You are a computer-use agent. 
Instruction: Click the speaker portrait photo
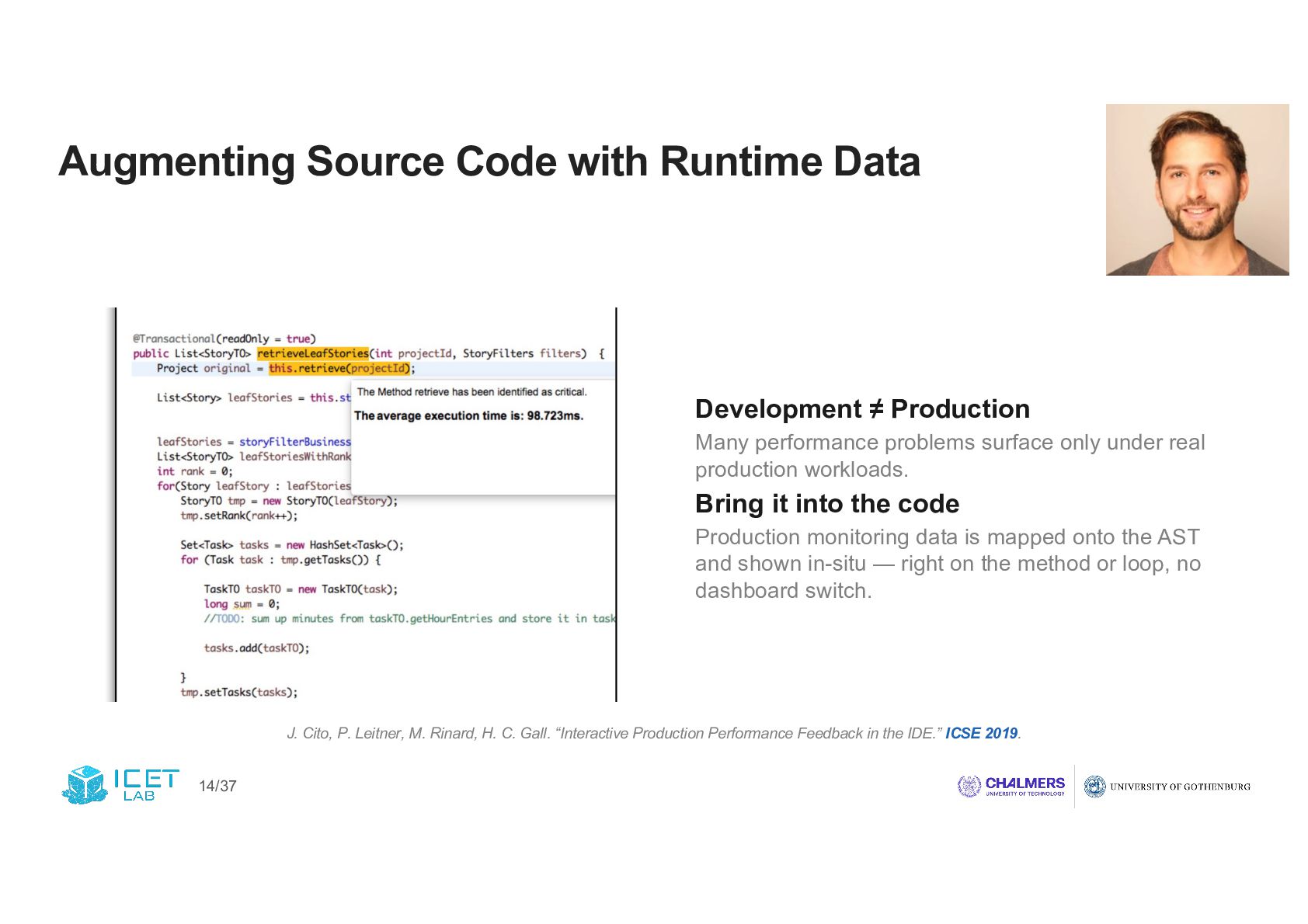pyautogui.click(x=1197, y=189)
